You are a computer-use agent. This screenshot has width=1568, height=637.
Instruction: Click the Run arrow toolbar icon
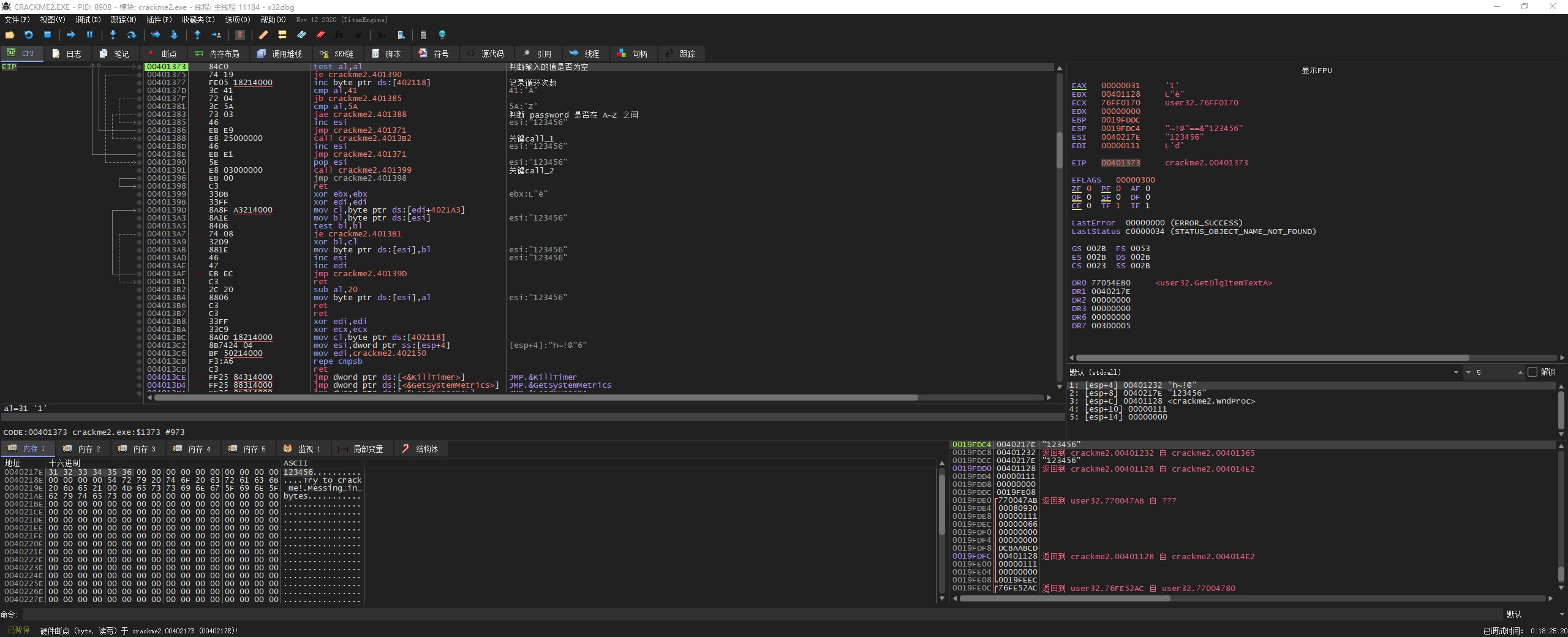tap(70, 35)
